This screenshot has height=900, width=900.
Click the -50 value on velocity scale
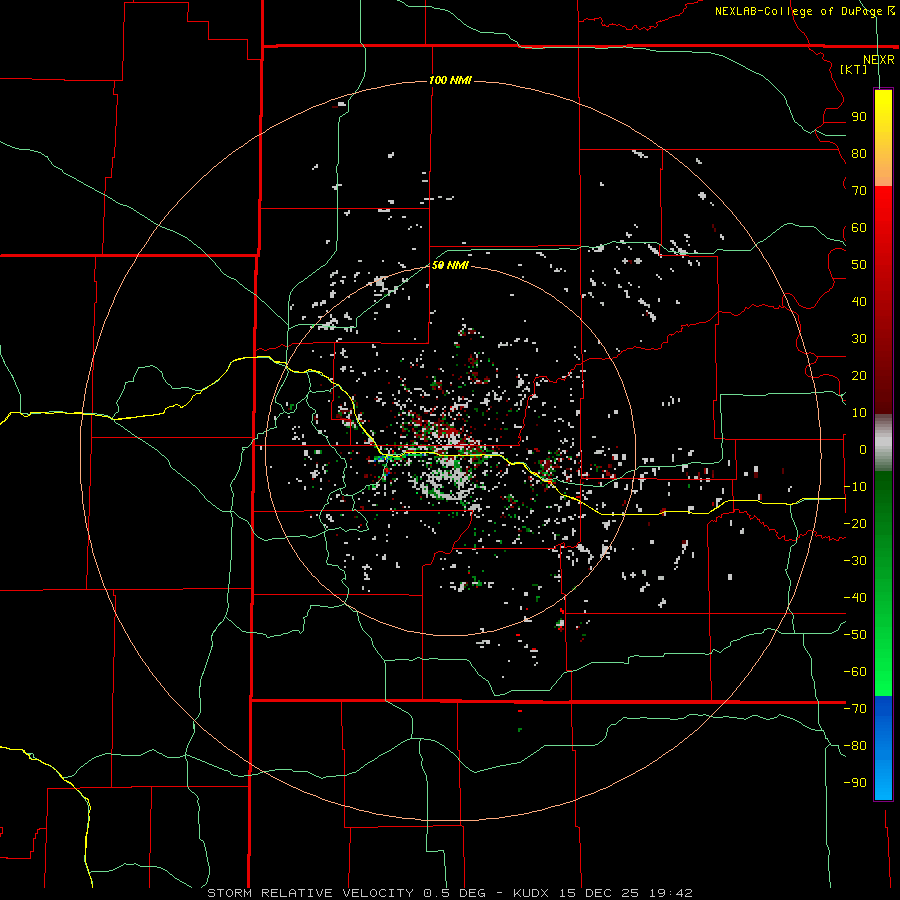tap(855, 635)
